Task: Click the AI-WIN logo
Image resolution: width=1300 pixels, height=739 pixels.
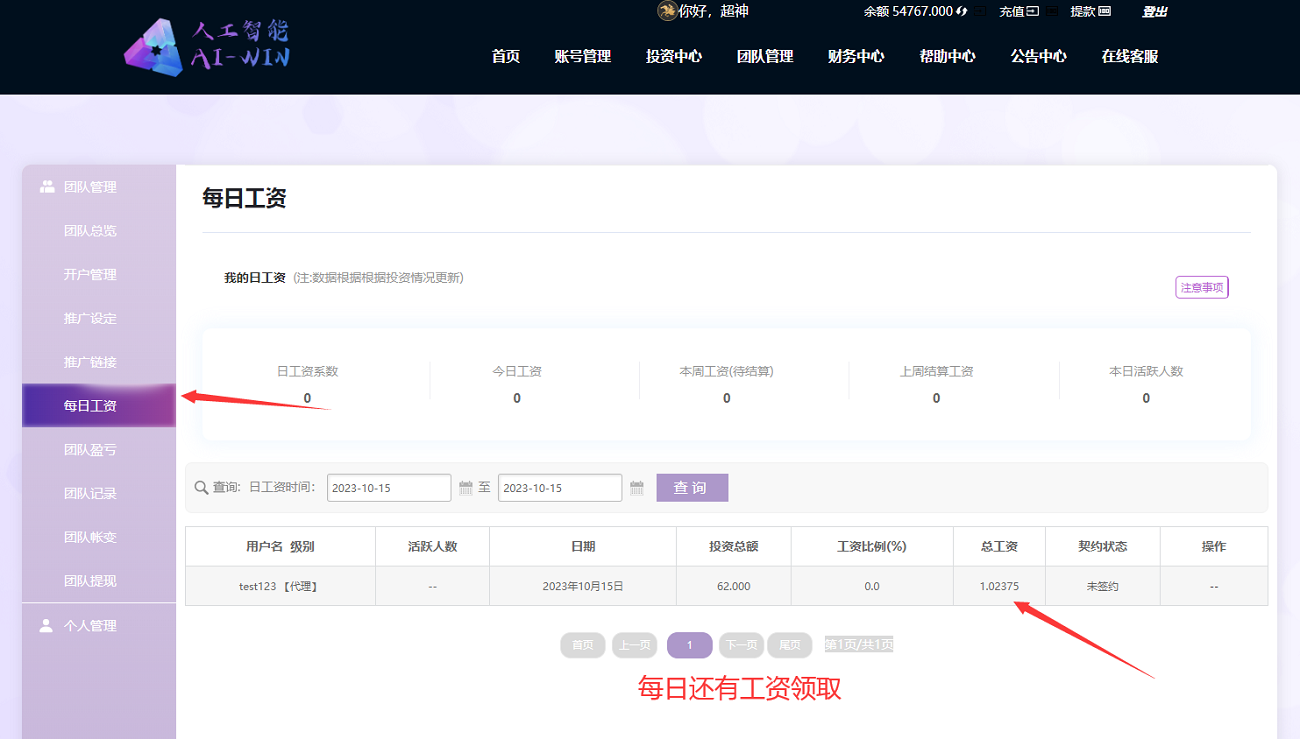Action: (x=207, y=47)
